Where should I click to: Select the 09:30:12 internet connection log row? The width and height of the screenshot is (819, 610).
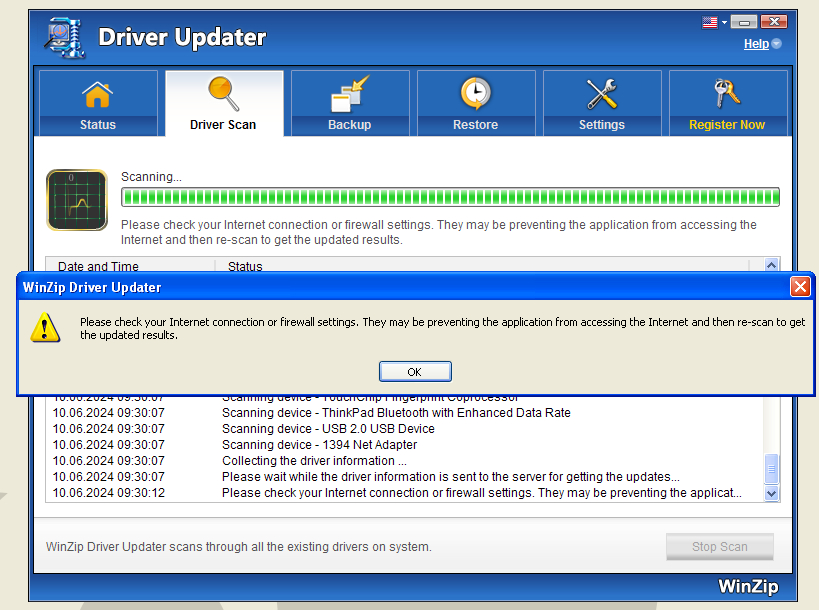(x=405, y=493)
